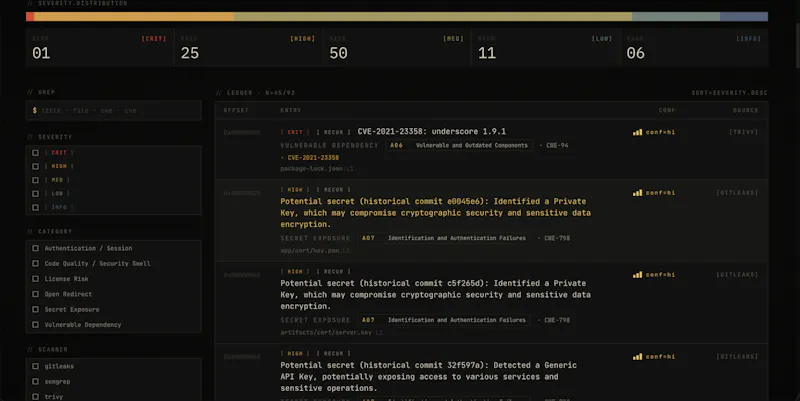The width and height of the screenshot is (800, 401).
Task: Click the A07 tag on the e0045e6 row
Action: [x=444, y=238]
